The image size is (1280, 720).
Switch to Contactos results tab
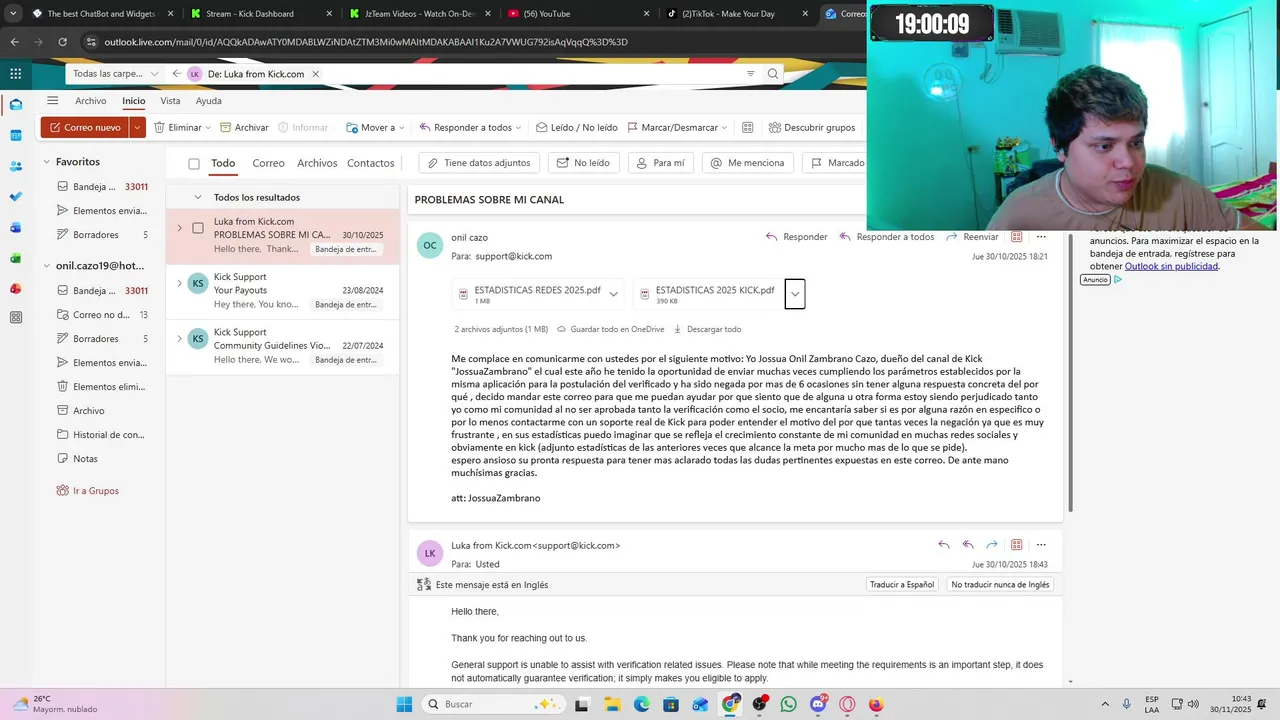[371, 163]
